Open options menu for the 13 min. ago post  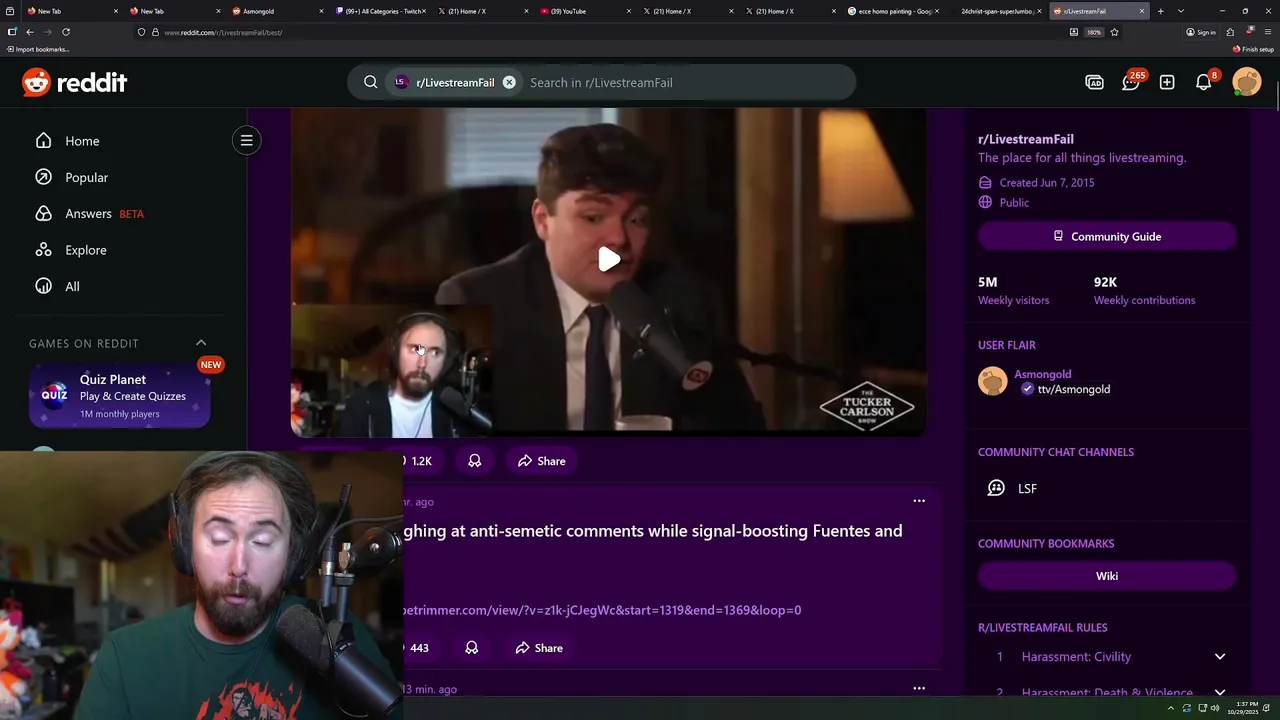point(919,688)
